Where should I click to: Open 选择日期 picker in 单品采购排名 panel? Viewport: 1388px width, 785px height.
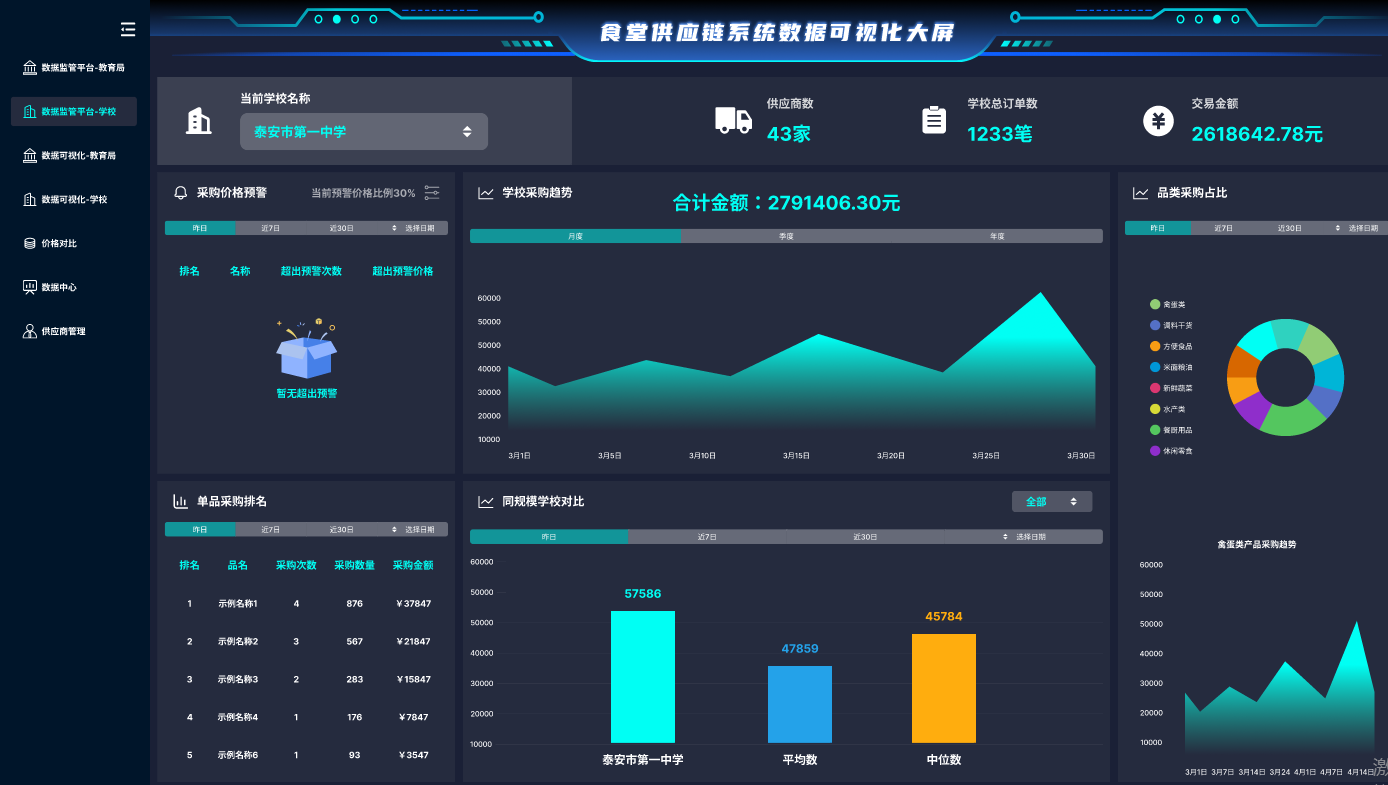(414, 529)
